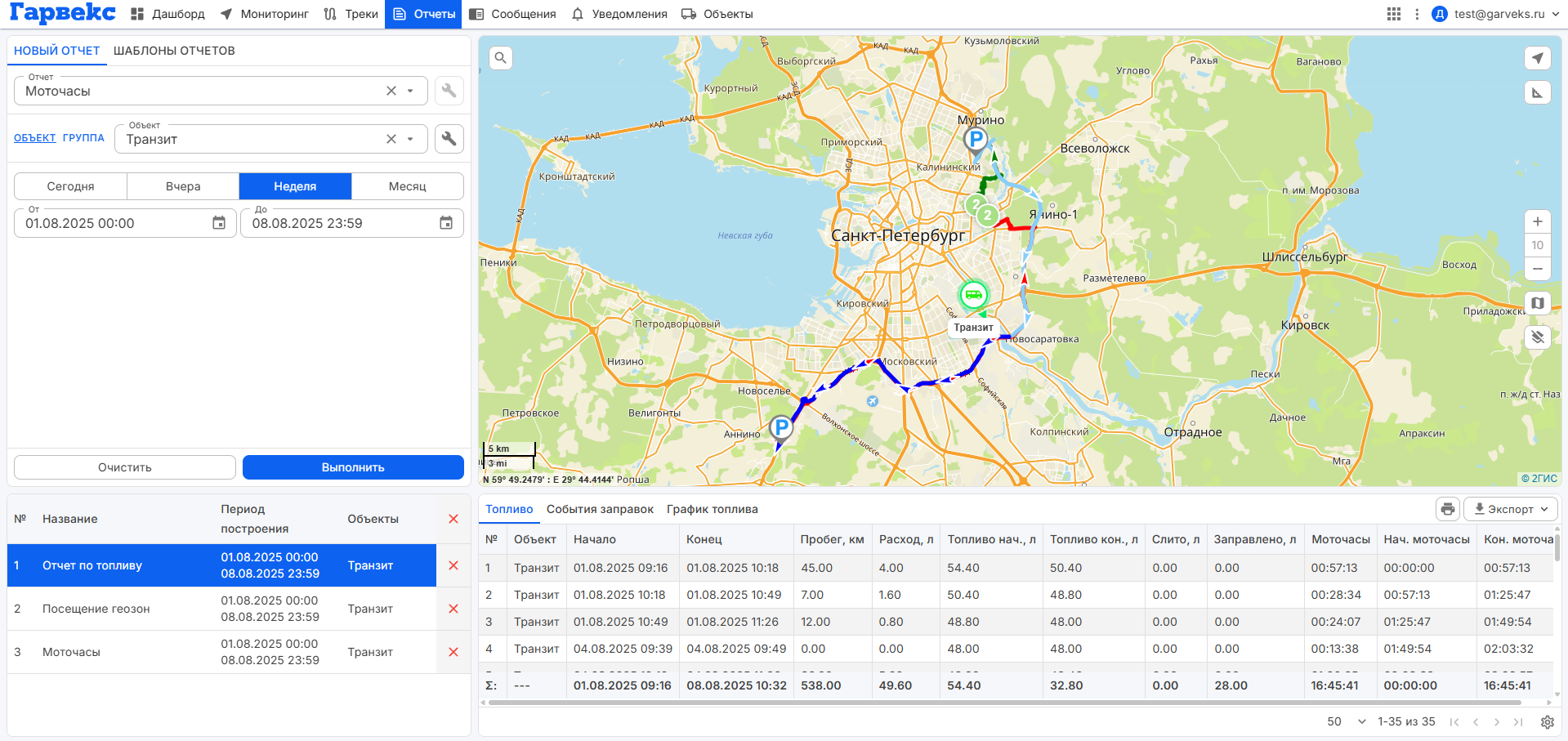The width and height of the screenshot is (1568, 741).
Task: Open the vertical dots menu
Action: point(1417,14)
